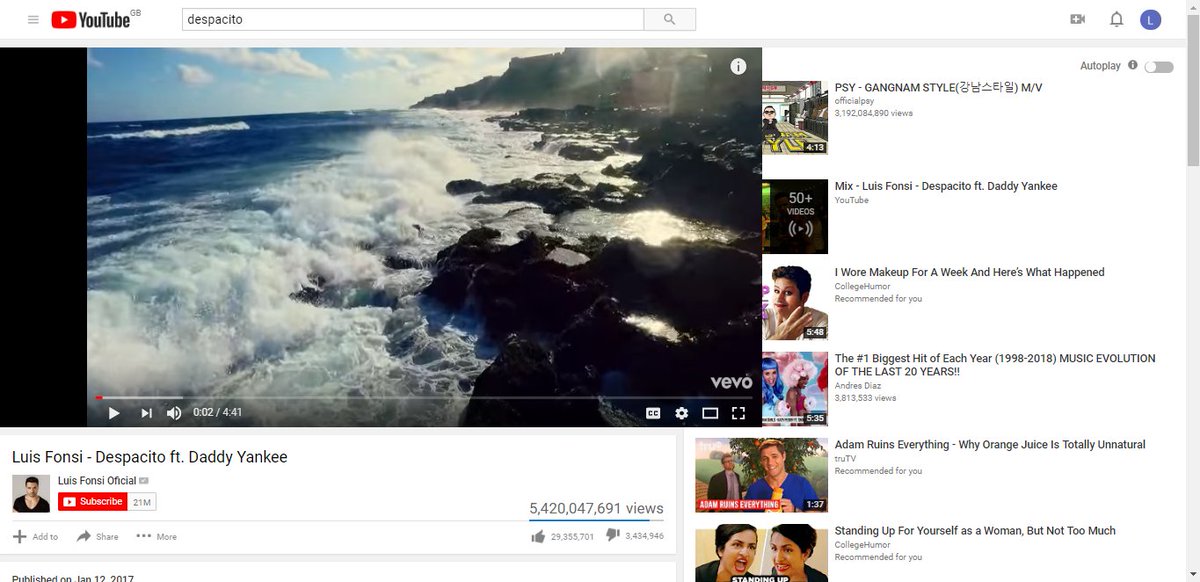Open the upload video camera icon

point(1077,19)
